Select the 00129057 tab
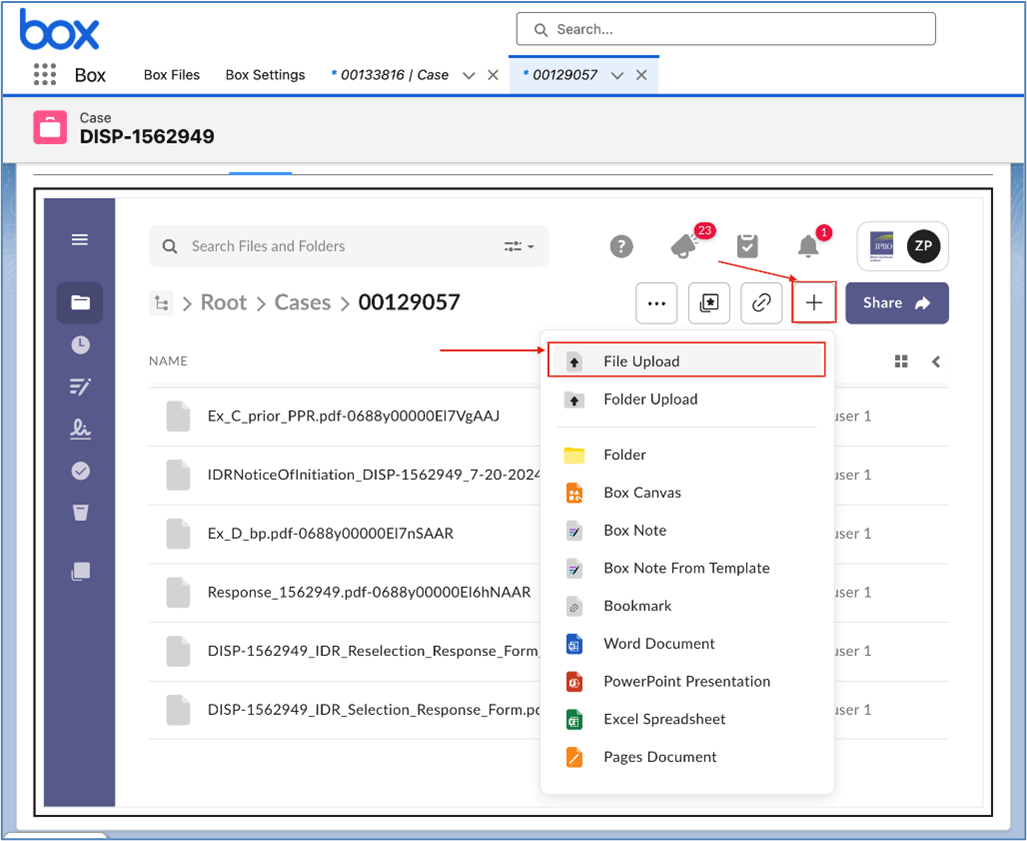The width and height of the screenshot is (1027, 841). 562,75
